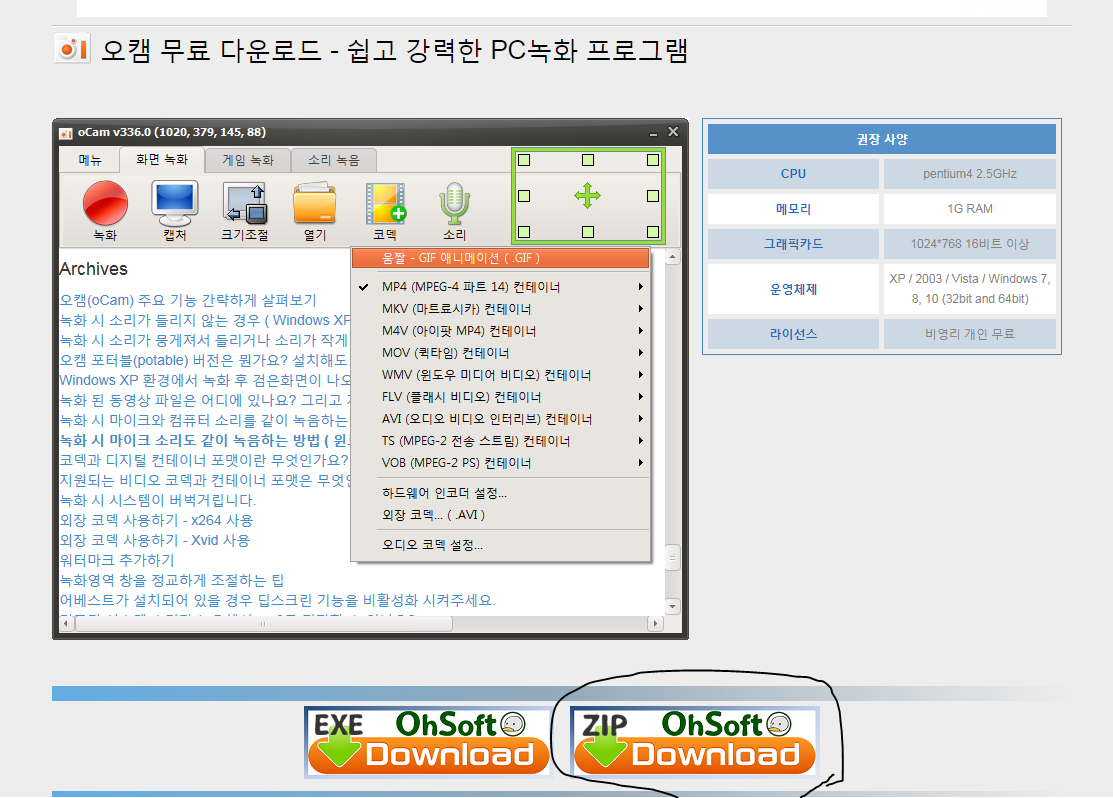The image size is (1113, 798).
Task: Click the vertical scrollbar down arrow
Action: tap(672, 607)
